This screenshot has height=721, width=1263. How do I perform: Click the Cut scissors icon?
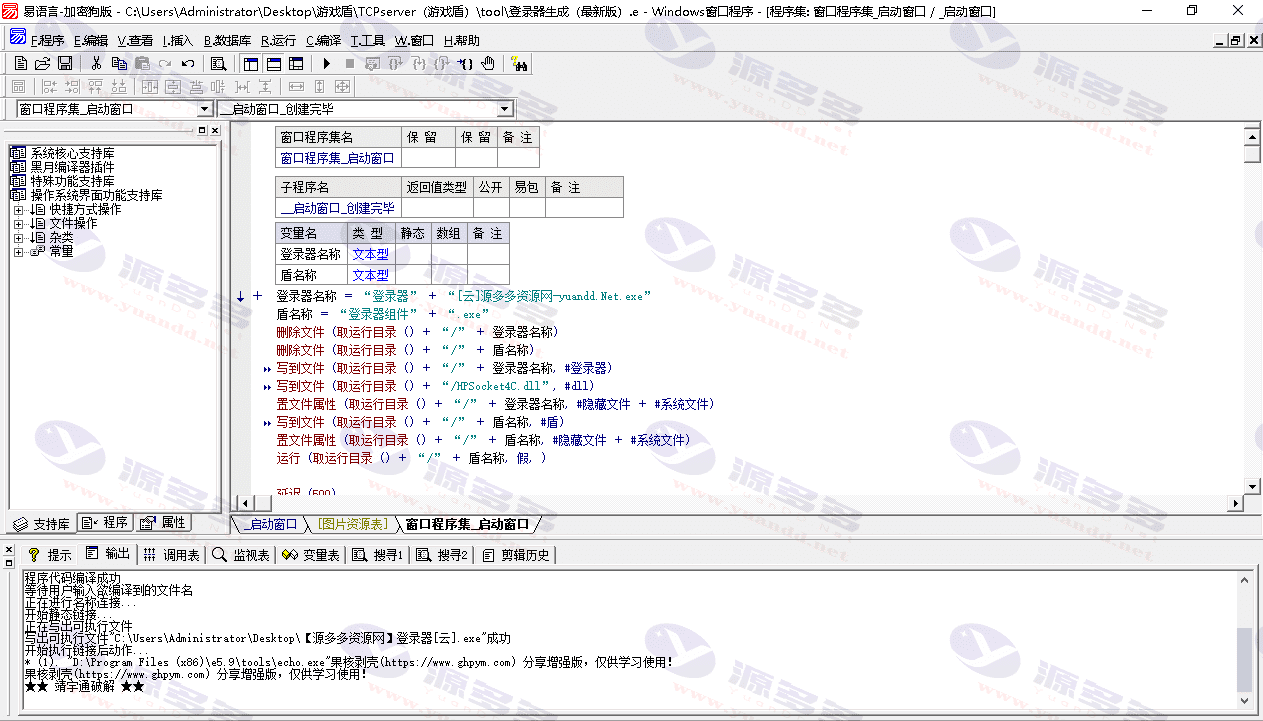(96, 63)
